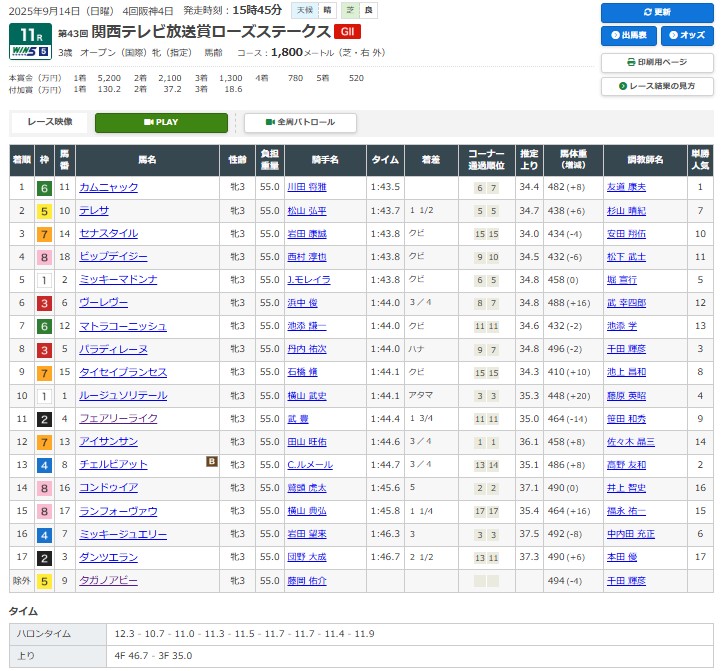This screenshot has width=722, height=671.
Task: Click the 11R race number badge
Action: coord(25,33)
